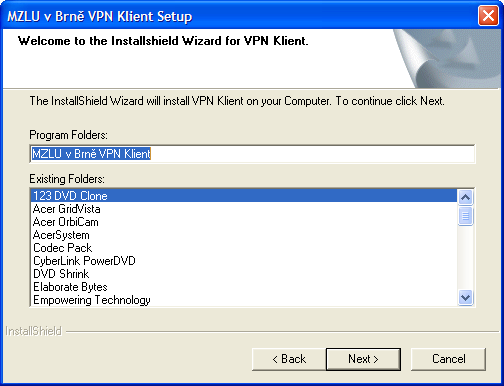This screenshot has height=386, width=504.
Task: Pick the Codec Pack folder
Action: pos(244,248)
